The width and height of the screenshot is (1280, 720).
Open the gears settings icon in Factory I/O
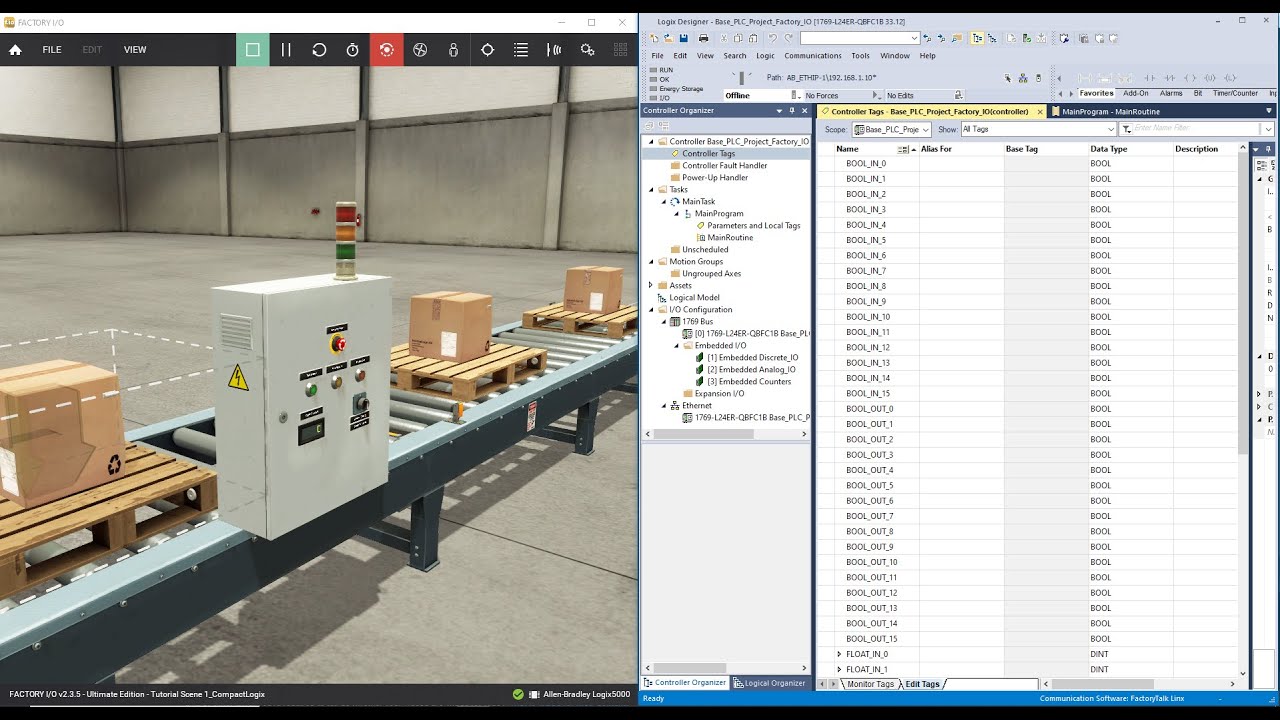(x=588, y=50)
